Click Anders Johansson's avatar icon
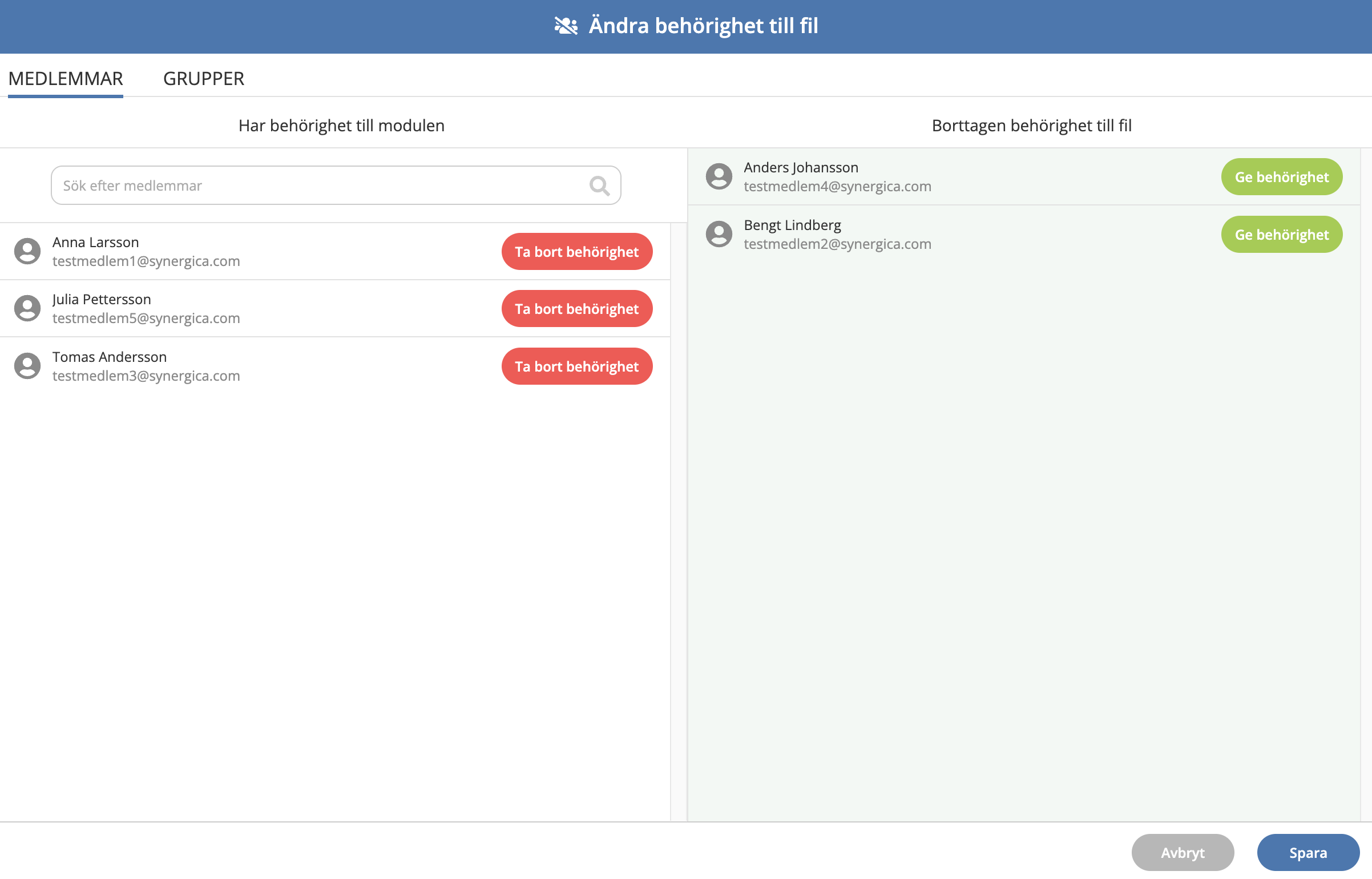This screenshot has width=1372, height=879. click(719, 176)
